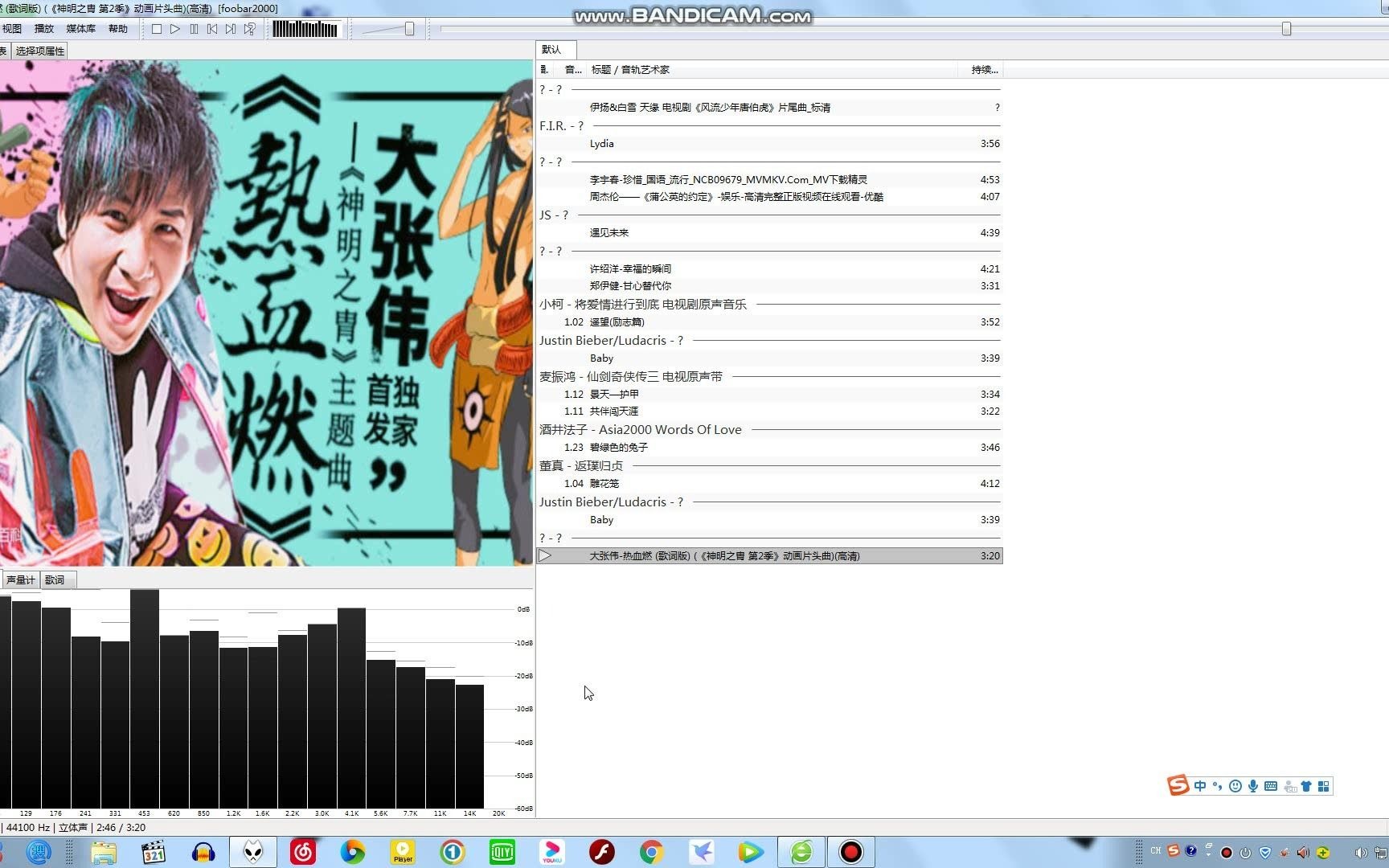
Task: Select the track 遥望(励志篇)
Action: [x=769, y=322]
